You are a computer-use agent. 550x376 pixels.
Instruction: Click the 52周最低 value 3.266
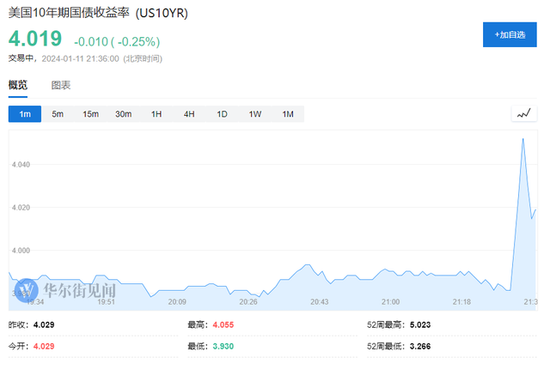(420, 346)
